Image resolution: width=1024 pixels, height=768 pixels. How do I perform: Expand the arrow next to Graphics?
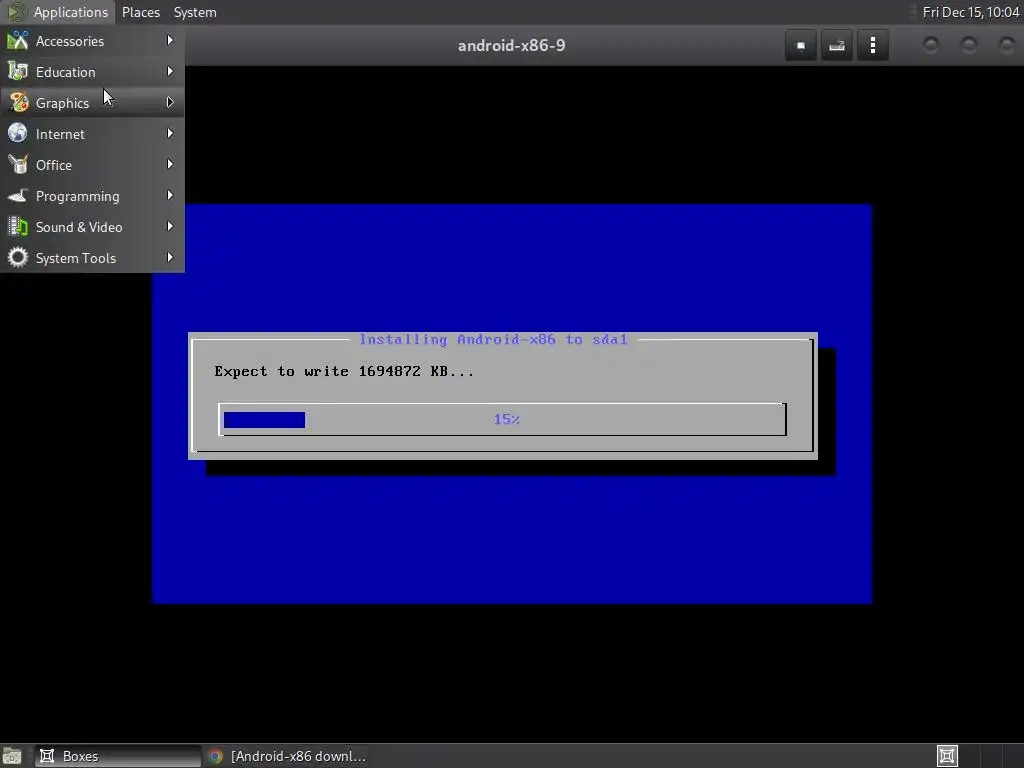coord(170,103)
